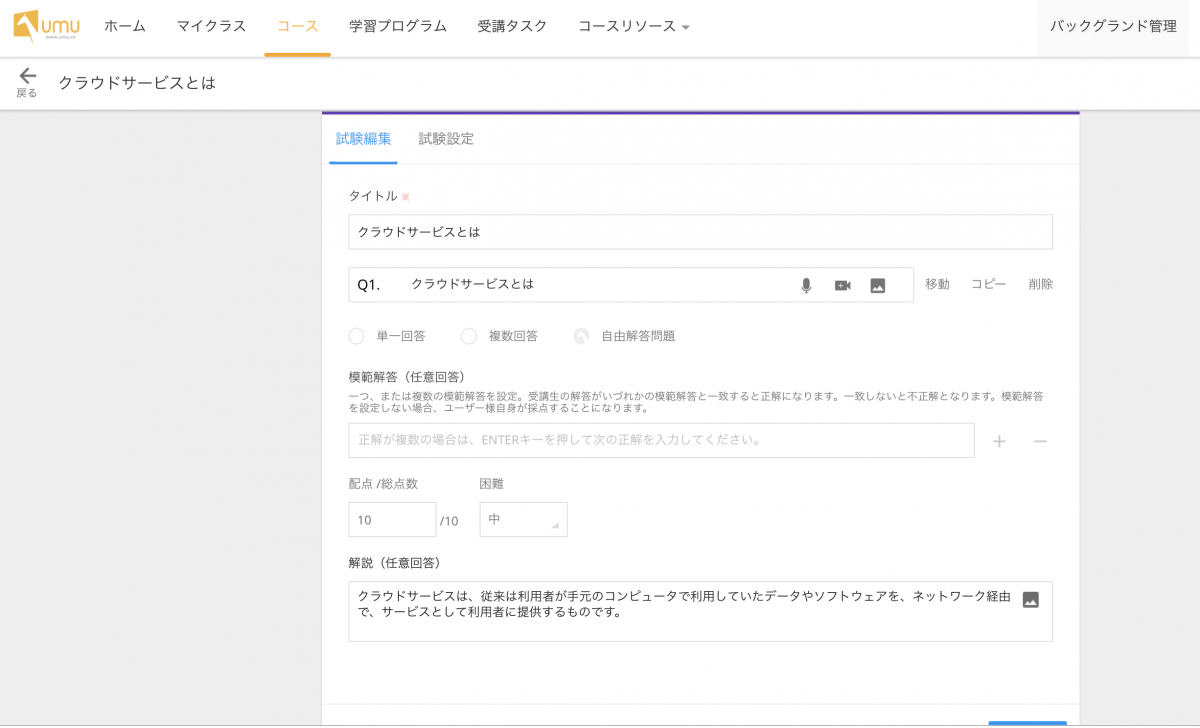Expand the コースリソース menu

(x=634, y=27)
